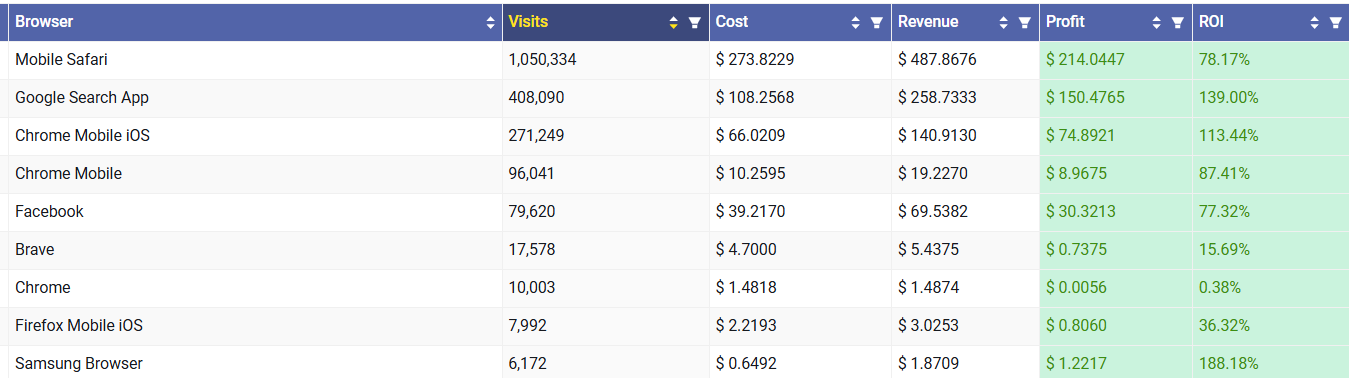
Task: Click the profit value $ 0.0056
Action: point(1076,288)
